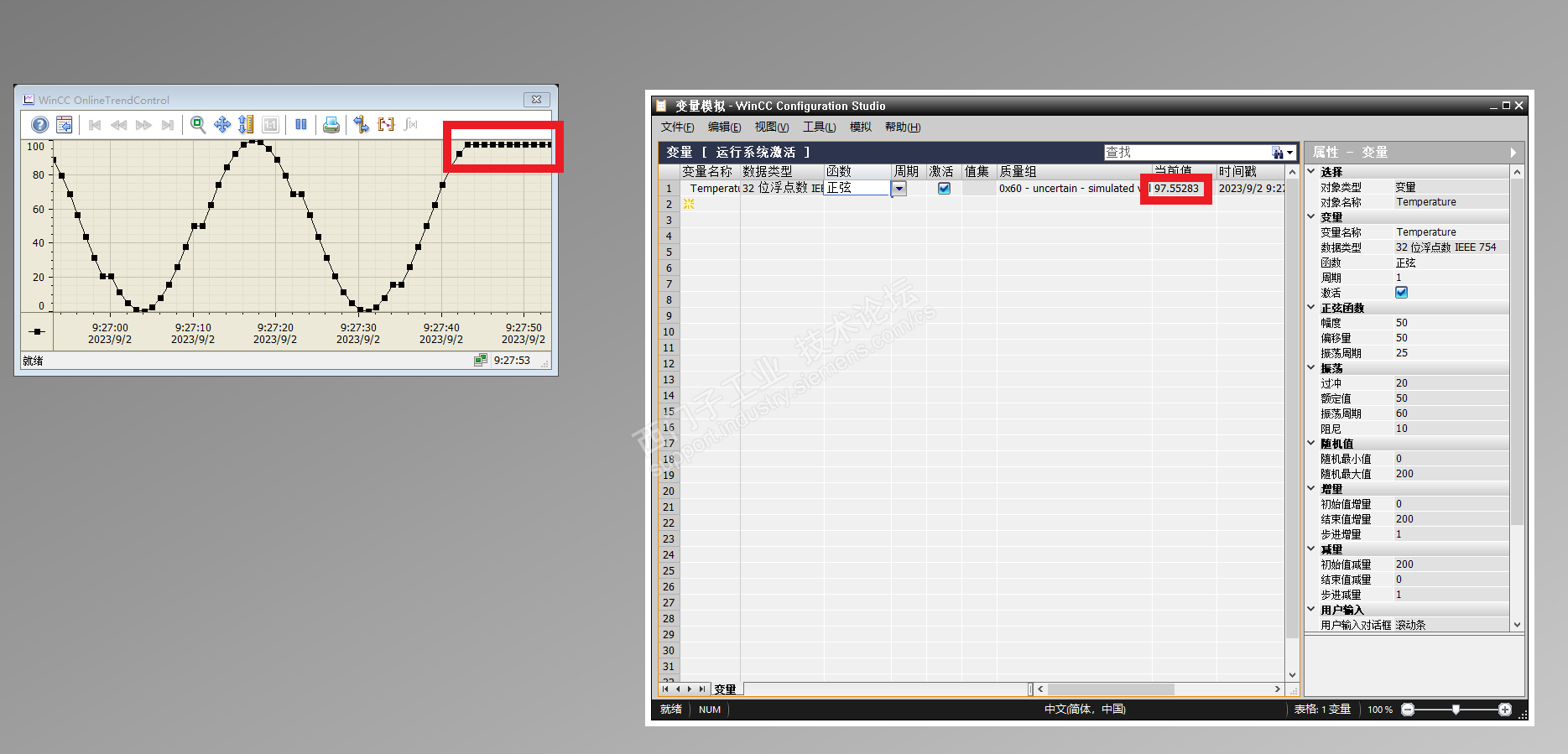Image resolution: width=1568 pixels, height=754 pixels.
Task: Open the trend configuration dialog icon
Action: click(x=64, y=125)
